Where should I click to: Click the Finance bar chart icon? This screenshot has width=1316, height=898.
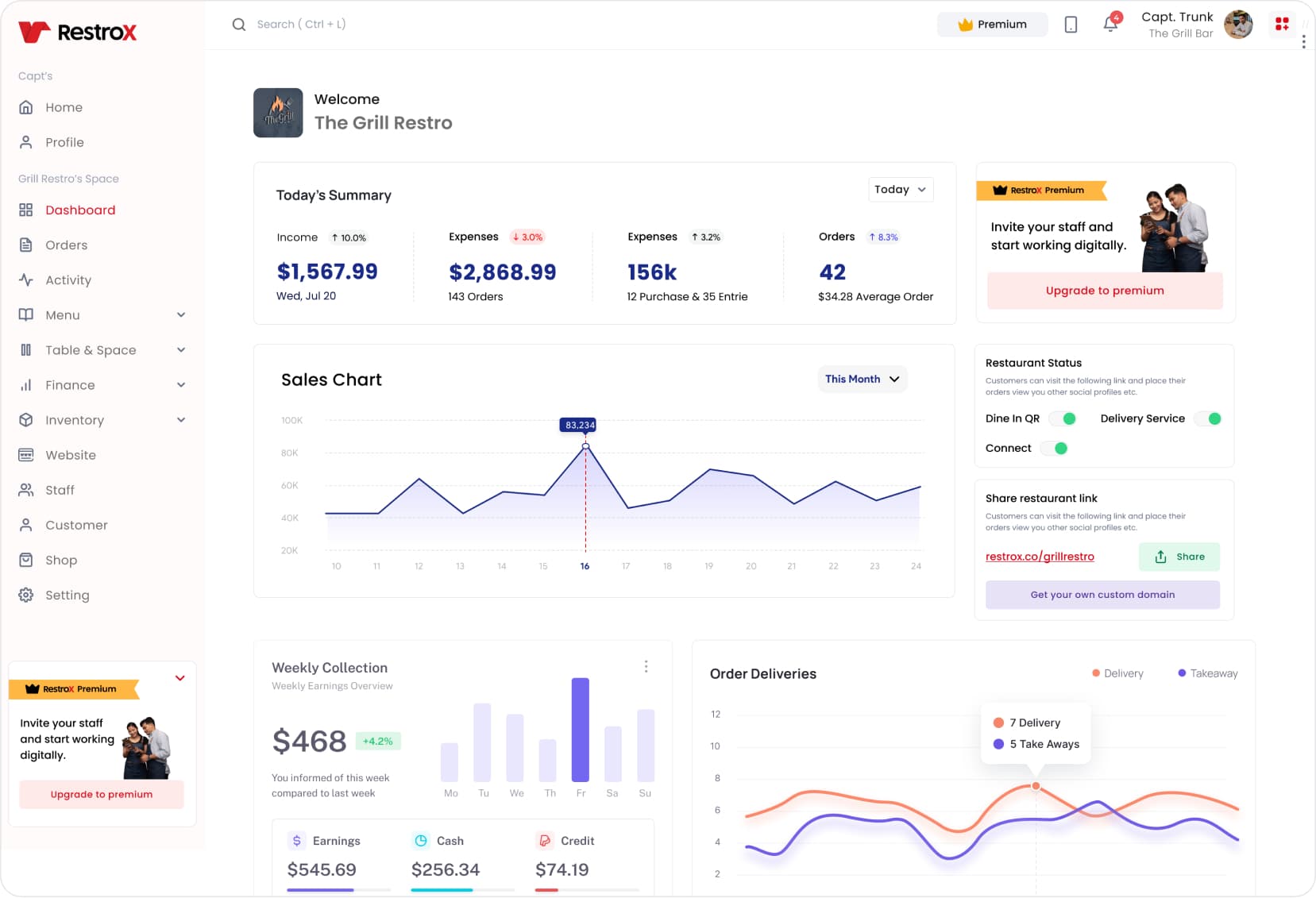[26, 384]
